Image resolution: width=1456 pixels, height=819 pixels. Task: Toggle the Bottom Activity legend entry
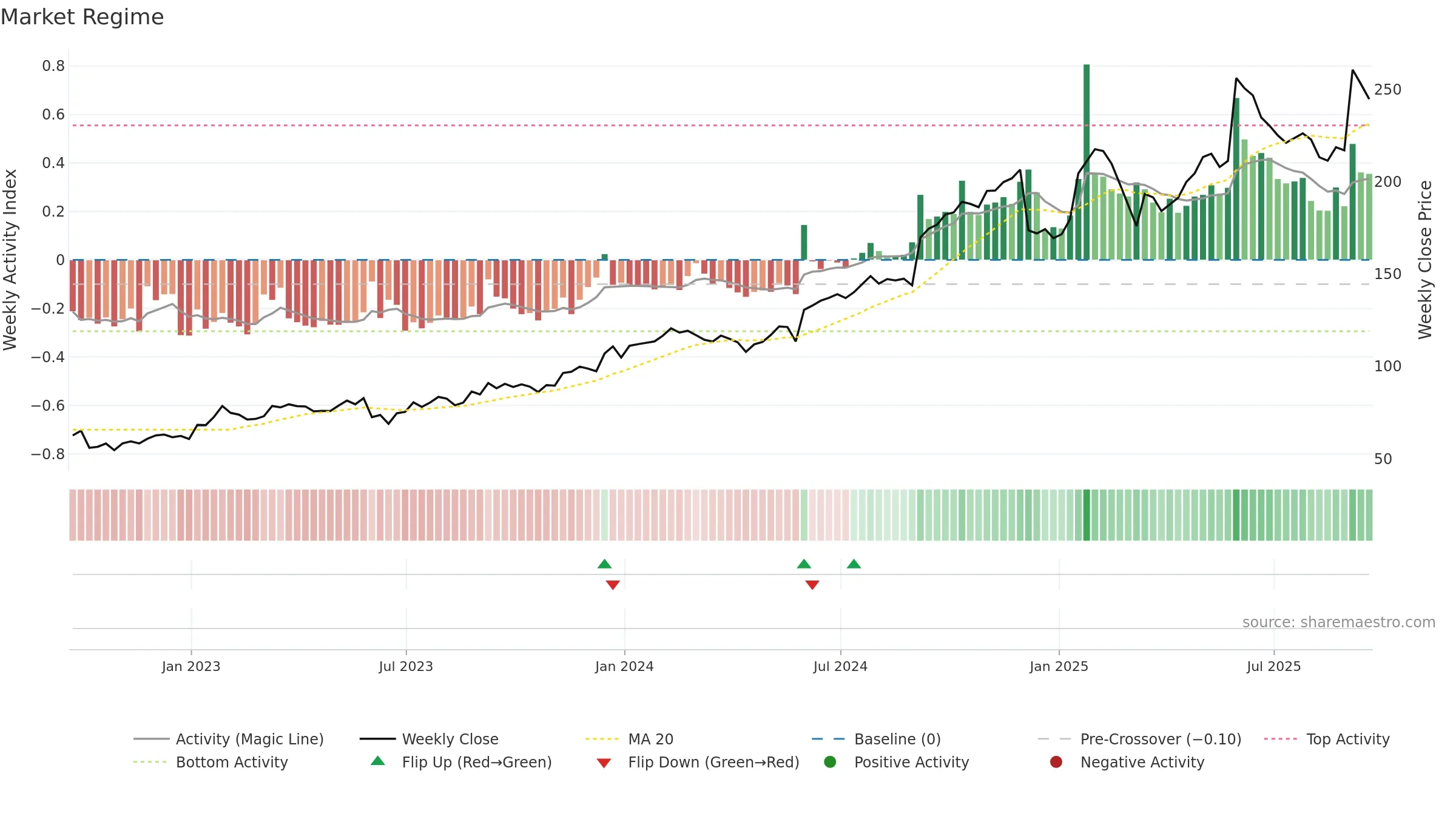[x=211, y=762]
